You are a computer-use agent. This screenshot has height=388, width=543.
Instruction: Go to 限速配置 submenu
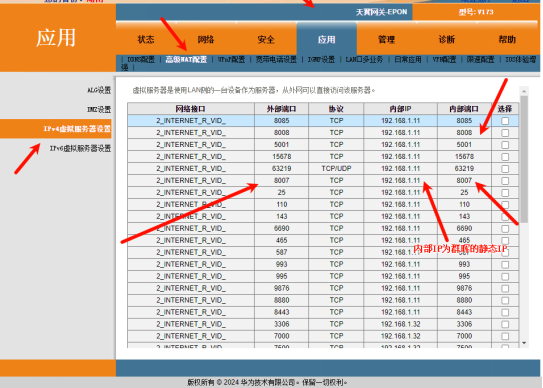click(x=480, y=59)
